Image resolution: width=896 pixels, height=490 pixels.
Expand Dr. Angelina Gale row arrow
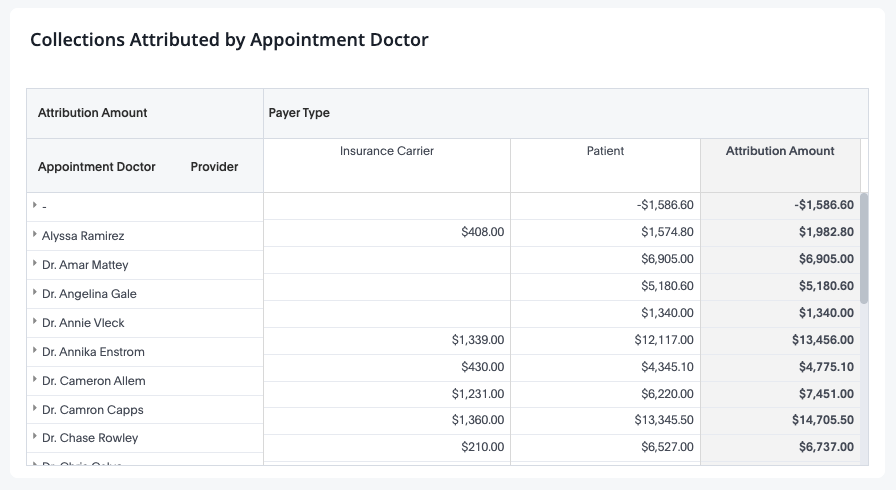(35, 292)
